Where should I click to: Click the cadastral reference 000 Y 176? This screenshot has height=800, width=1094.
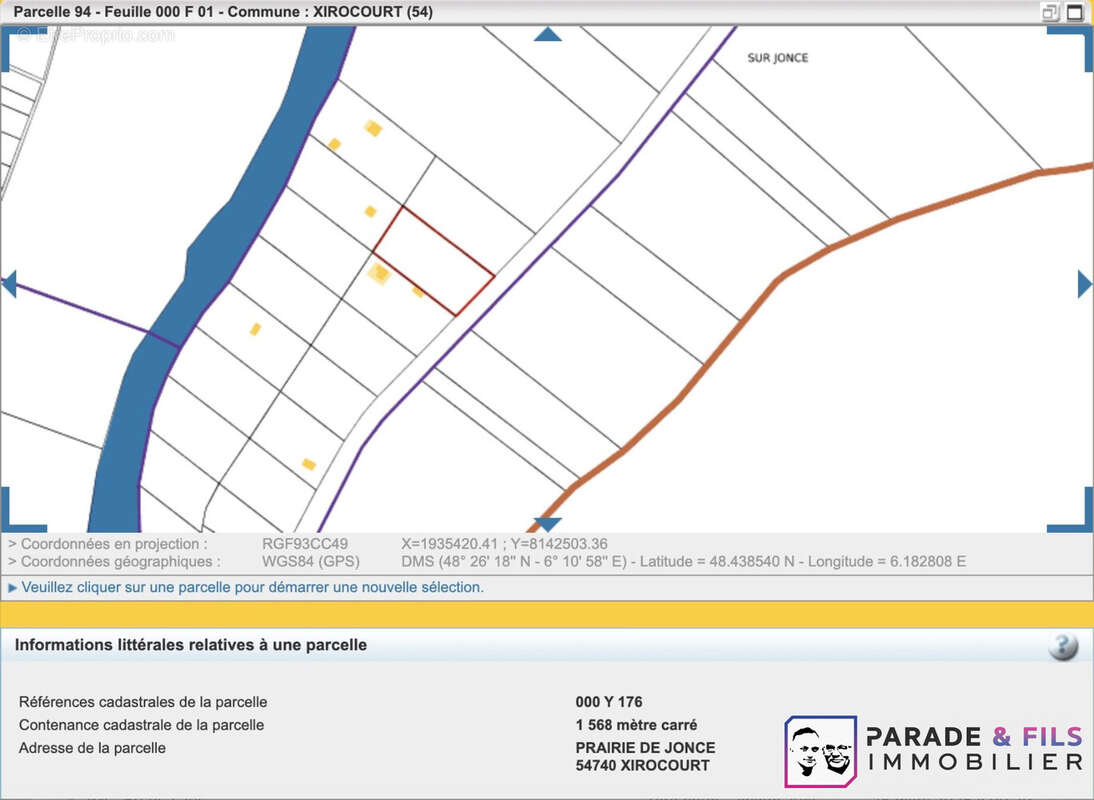click(x=608, y=702)
